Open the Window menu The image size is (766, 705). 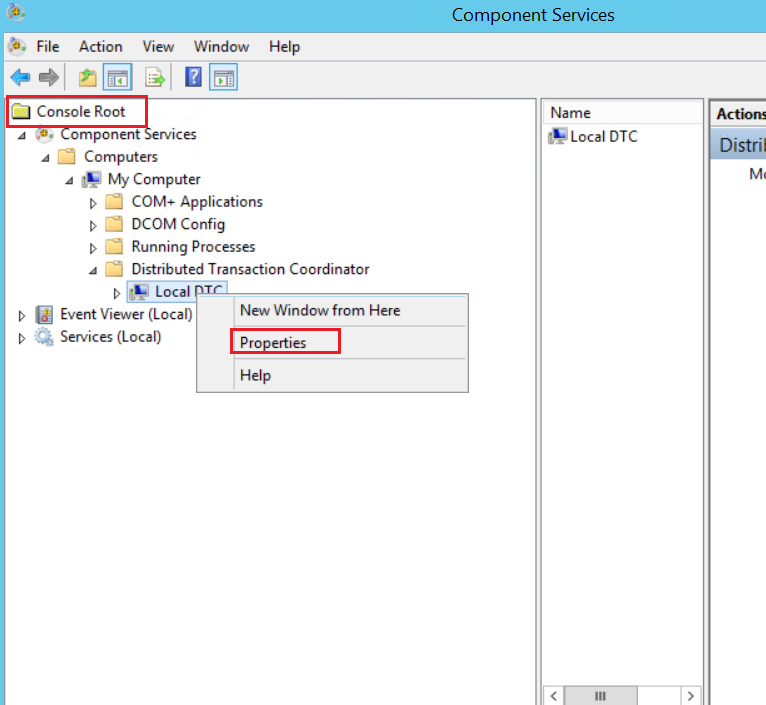point(221,46)
